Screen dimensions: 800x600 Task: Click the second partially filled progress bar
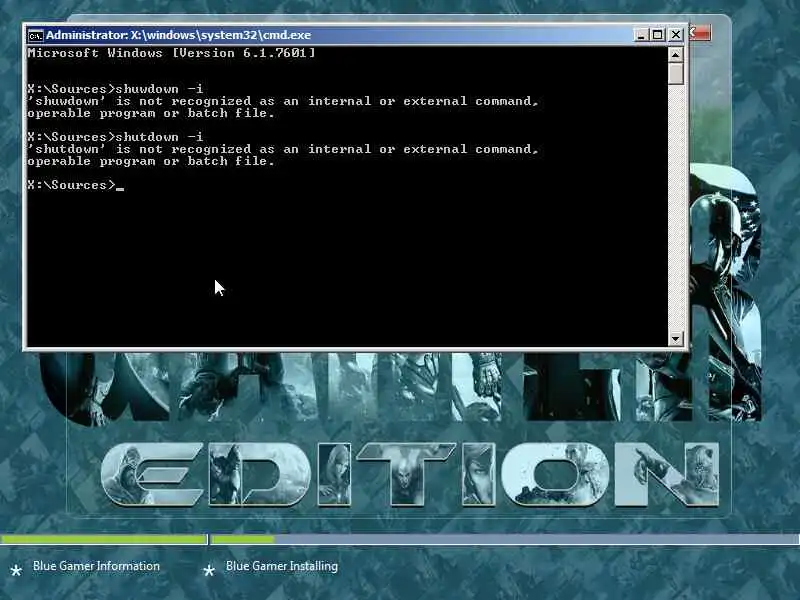click(505, 539)
